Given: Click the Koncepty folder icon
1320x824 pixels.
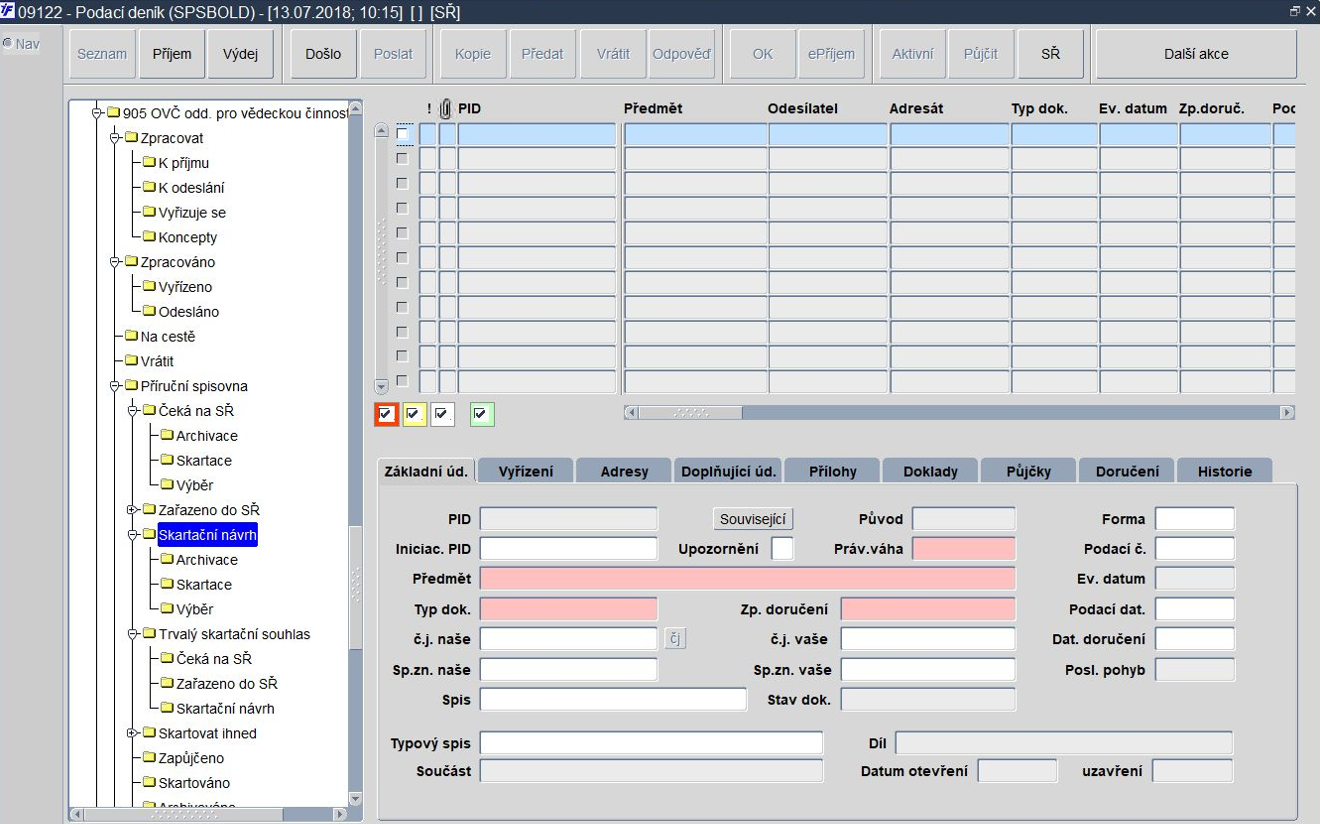Looking at the screenshot, I should pyautogui.click(x=149, y=237).
